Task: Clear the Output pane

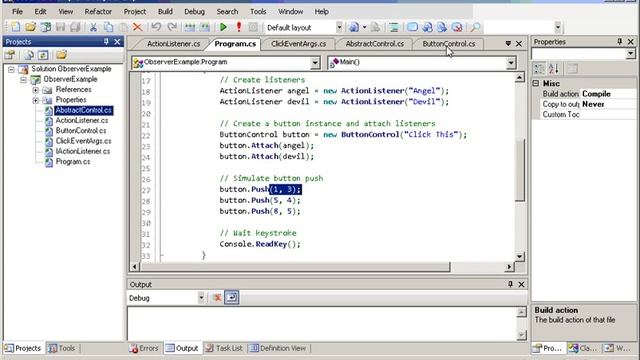Action: (217, 298)
